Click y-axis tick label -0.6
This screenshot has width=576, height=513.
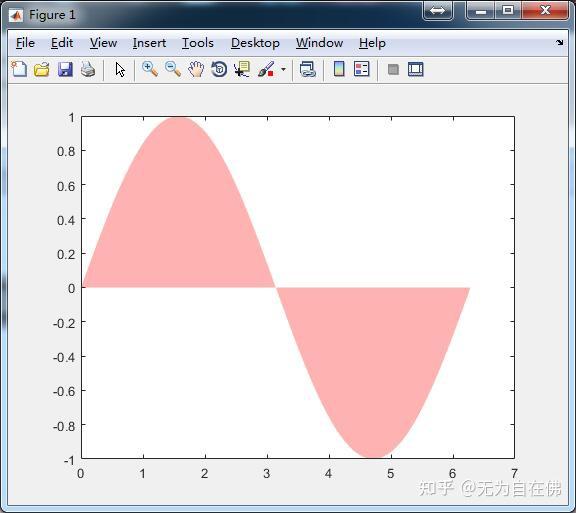[64, 391]
